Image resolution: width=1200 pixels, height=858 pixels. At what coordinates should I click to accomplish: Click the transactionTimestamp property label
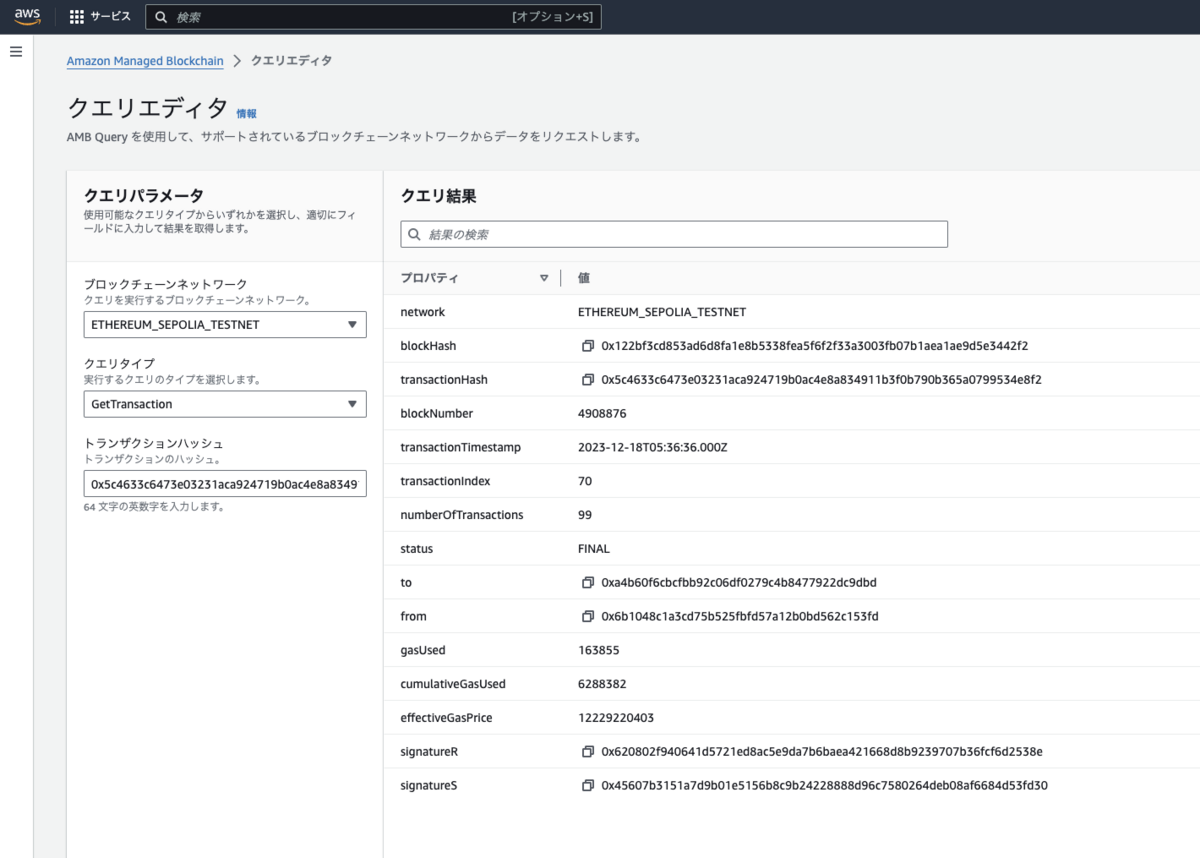point(460,447)
